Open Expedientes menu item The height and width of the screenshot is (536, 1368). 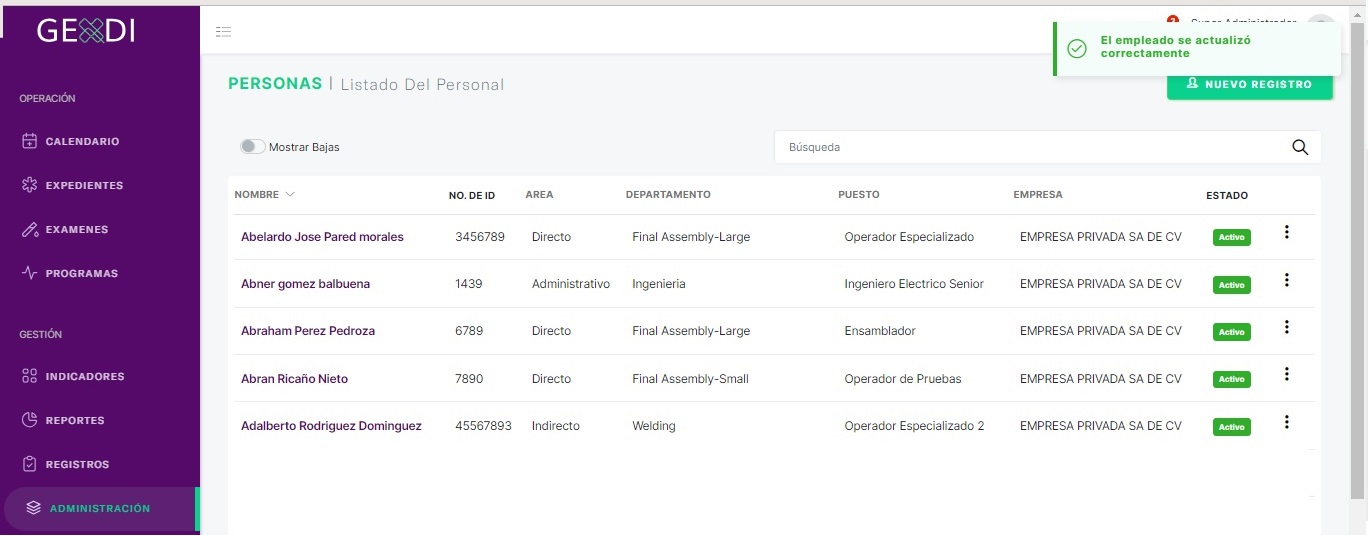(84, 186)
